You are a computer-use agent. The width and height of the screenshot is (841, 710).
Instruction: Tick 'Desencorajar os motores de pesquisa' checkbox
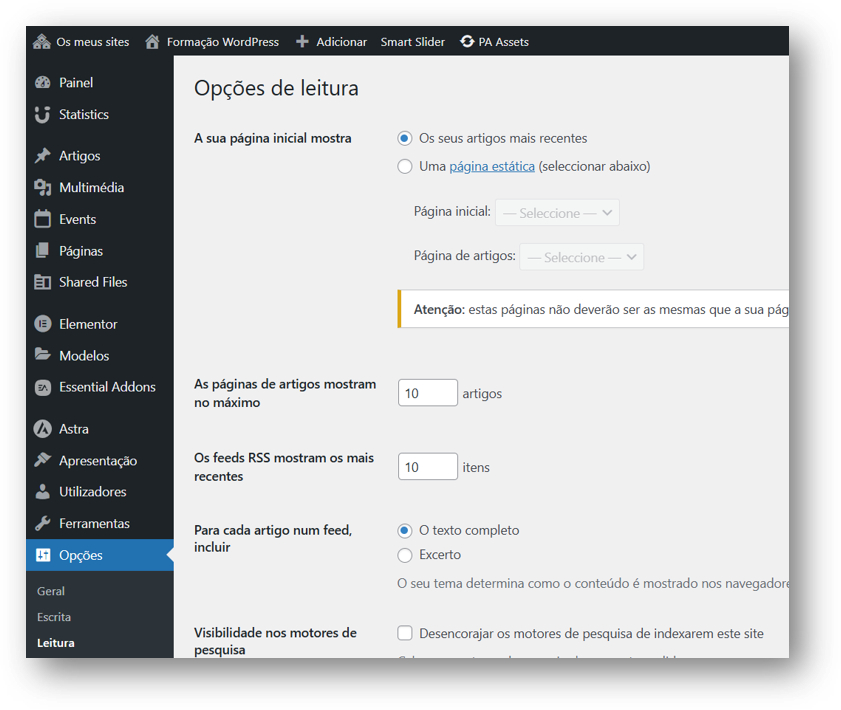click(x=404, y=633)
